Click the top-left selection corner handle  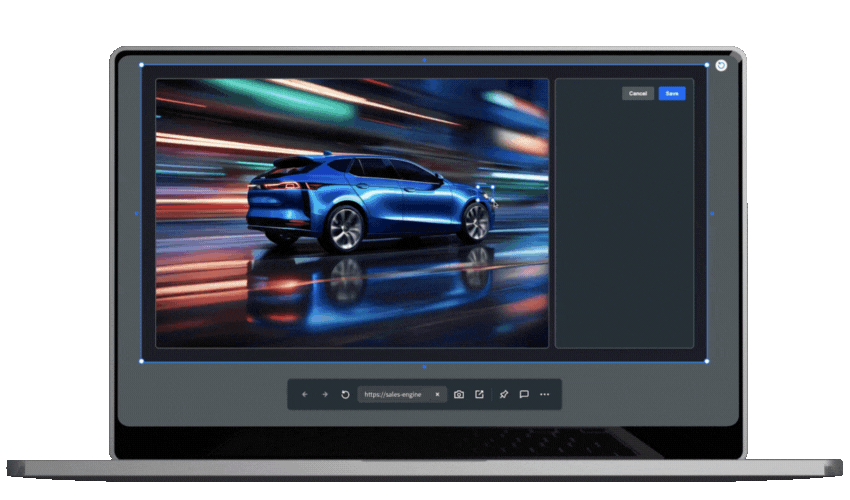click(x=141, y=66)
